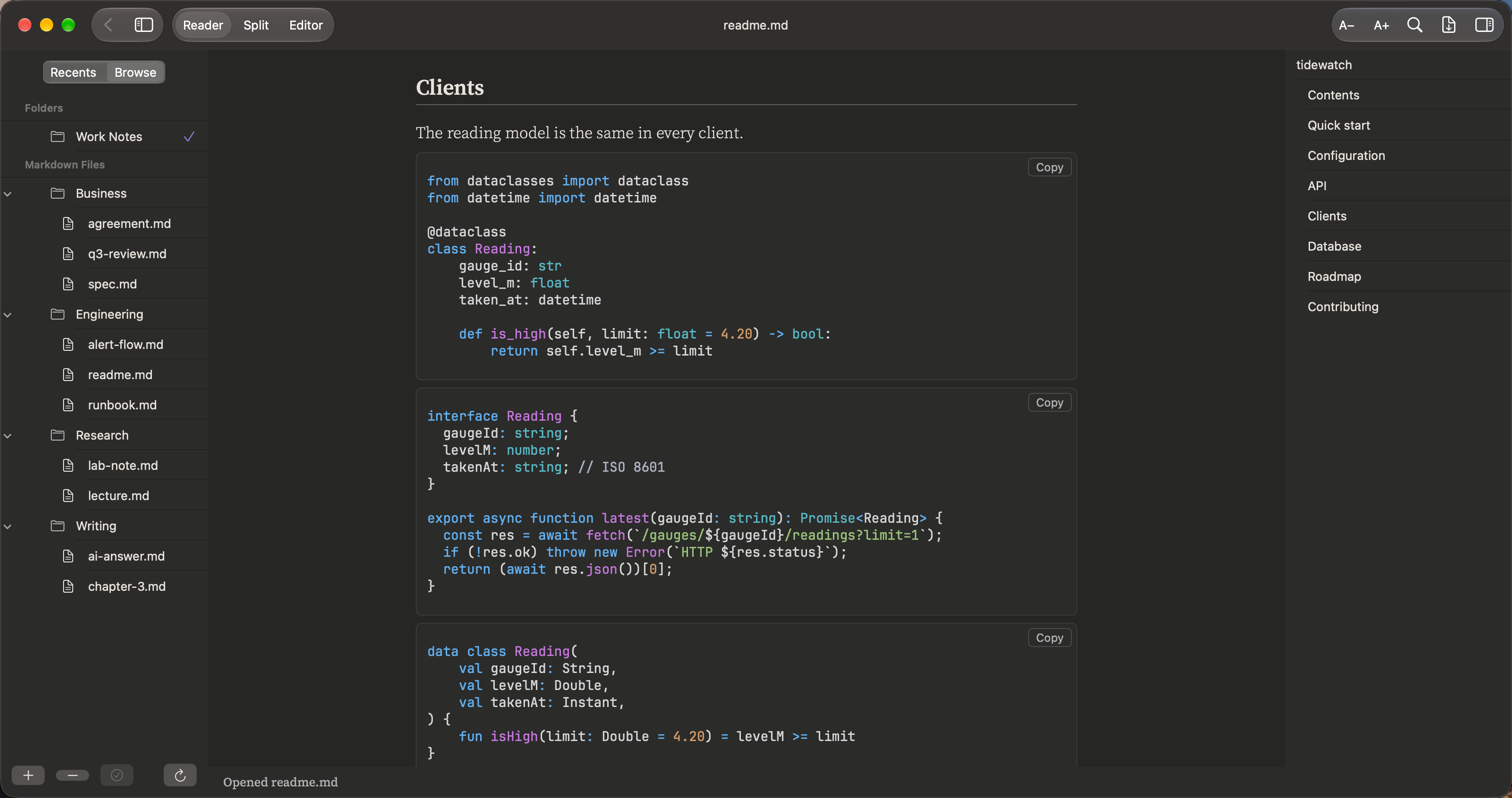
Task: Click the 'Opened readme.md' status text
Action: click(280, 782)
